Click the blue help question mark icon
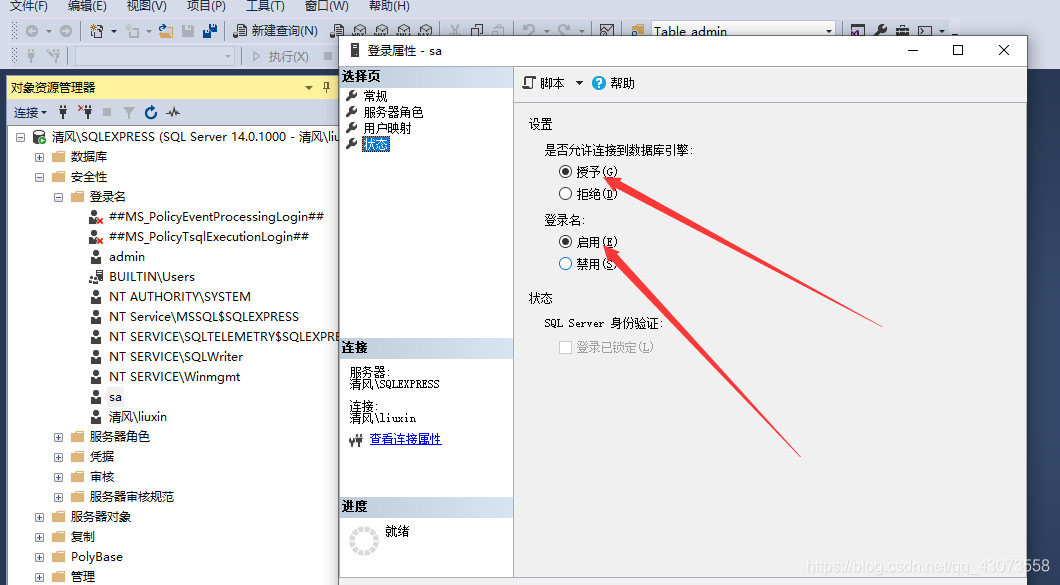1060x585 pixels. click(598, 83)
